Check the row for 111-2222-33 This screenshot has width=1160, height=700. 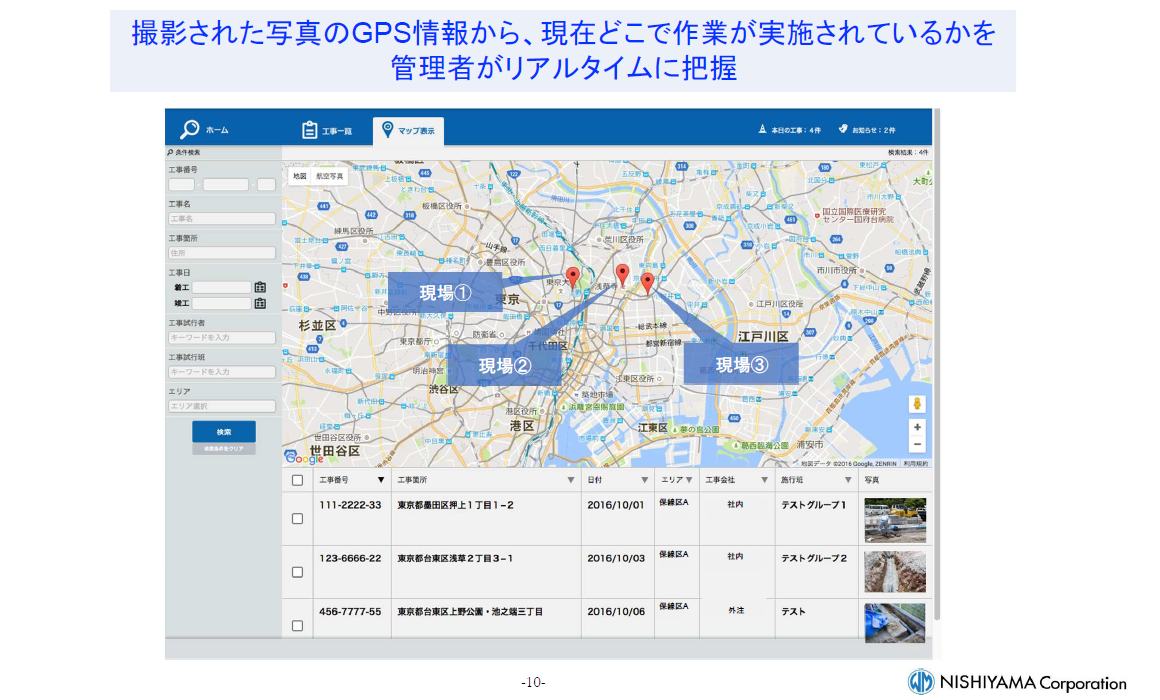pos(297,519)
